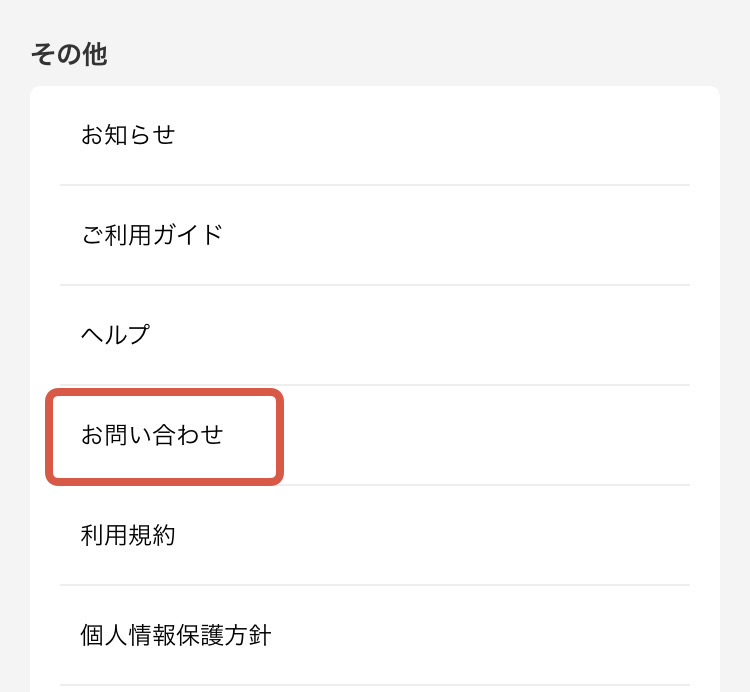Click the ご利用ガイド text label
750x692 pixels.
coord(152,235)
